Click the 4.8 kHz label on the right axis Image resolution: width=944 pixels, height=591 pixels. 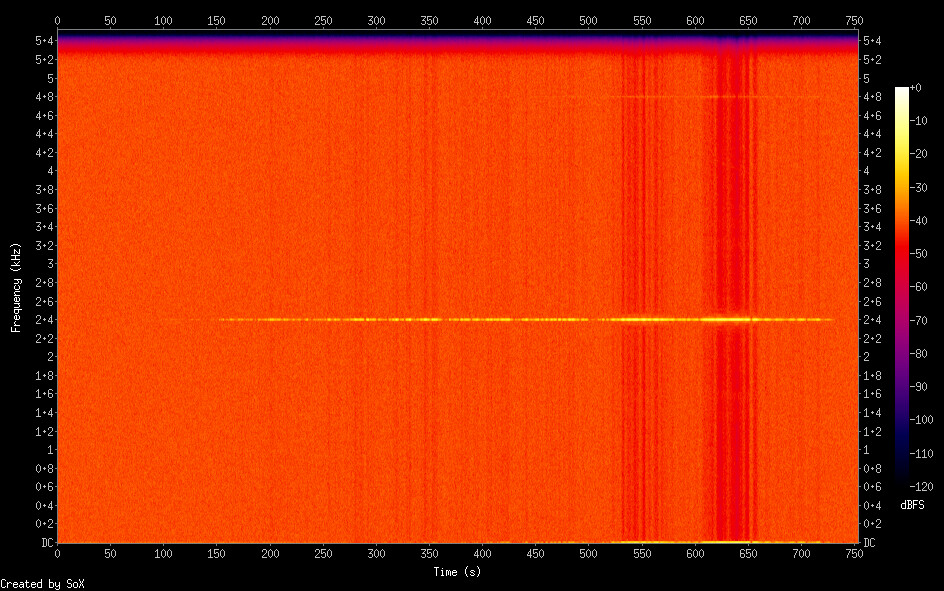[870, 97]
